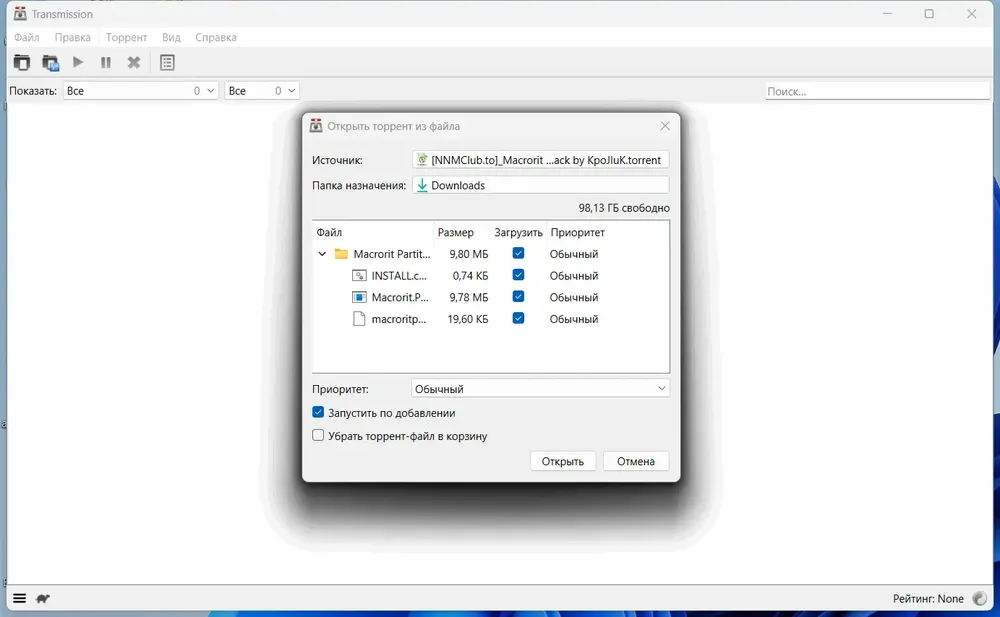Click the 9,78 МБ size value
Viewport: 1000px width, 617px height.
tap(469, 297)
